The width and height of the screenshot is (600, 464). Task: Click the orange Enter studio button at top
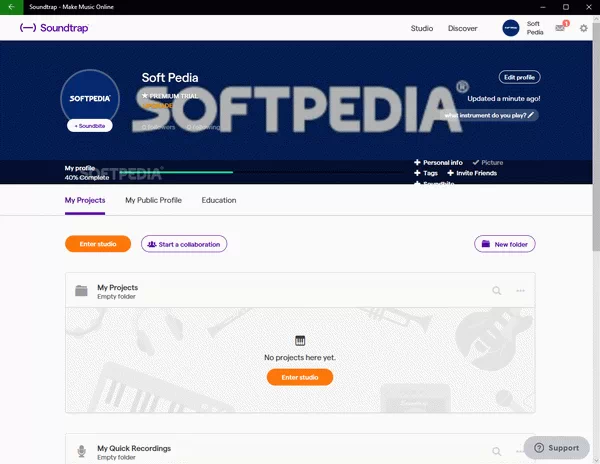click(x=98, y=244)
